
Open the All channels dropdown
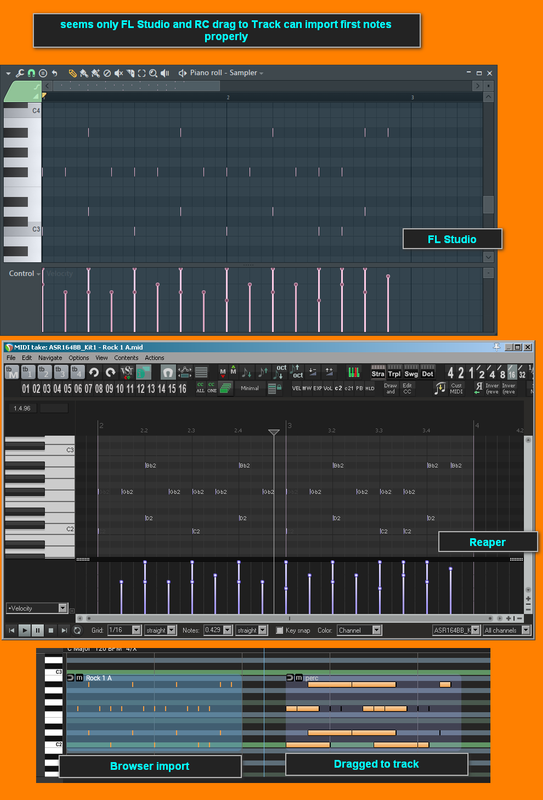(x=507, y=631)
